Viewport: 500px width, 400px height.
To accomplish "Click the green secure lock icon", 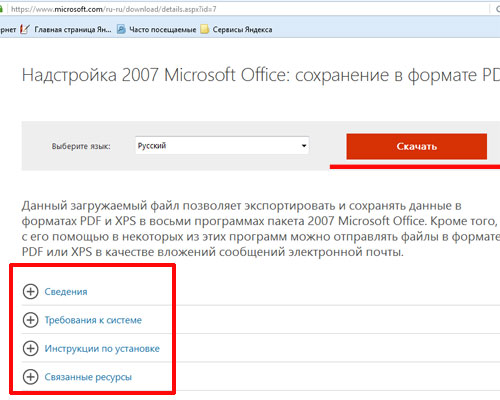I will [1, 9].
